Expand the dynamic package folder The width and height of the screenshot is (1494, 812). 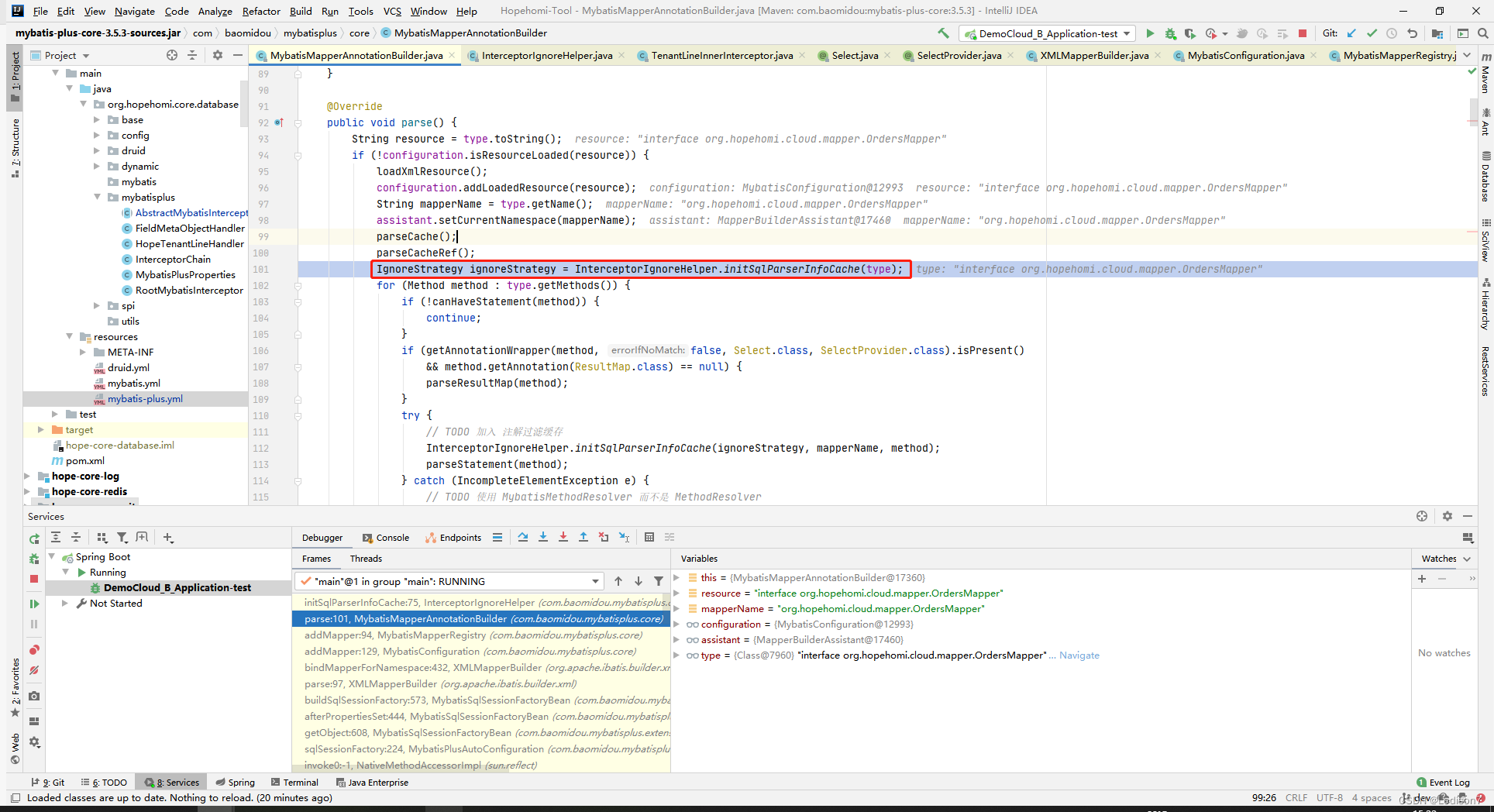tap(97, 166)
